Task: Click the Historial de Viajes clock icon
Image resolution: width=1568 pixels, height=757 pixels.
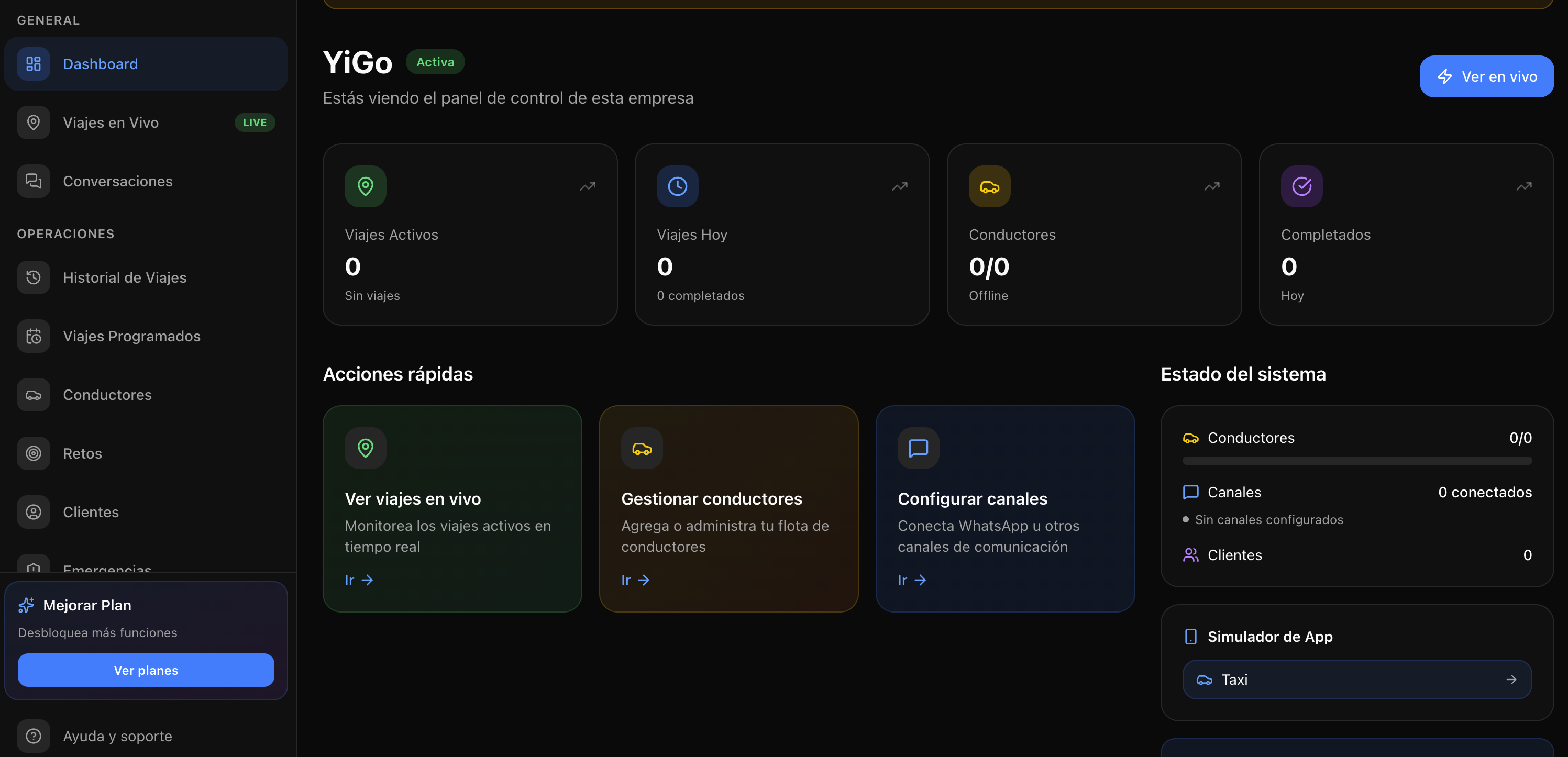Action: coord(34,277)
